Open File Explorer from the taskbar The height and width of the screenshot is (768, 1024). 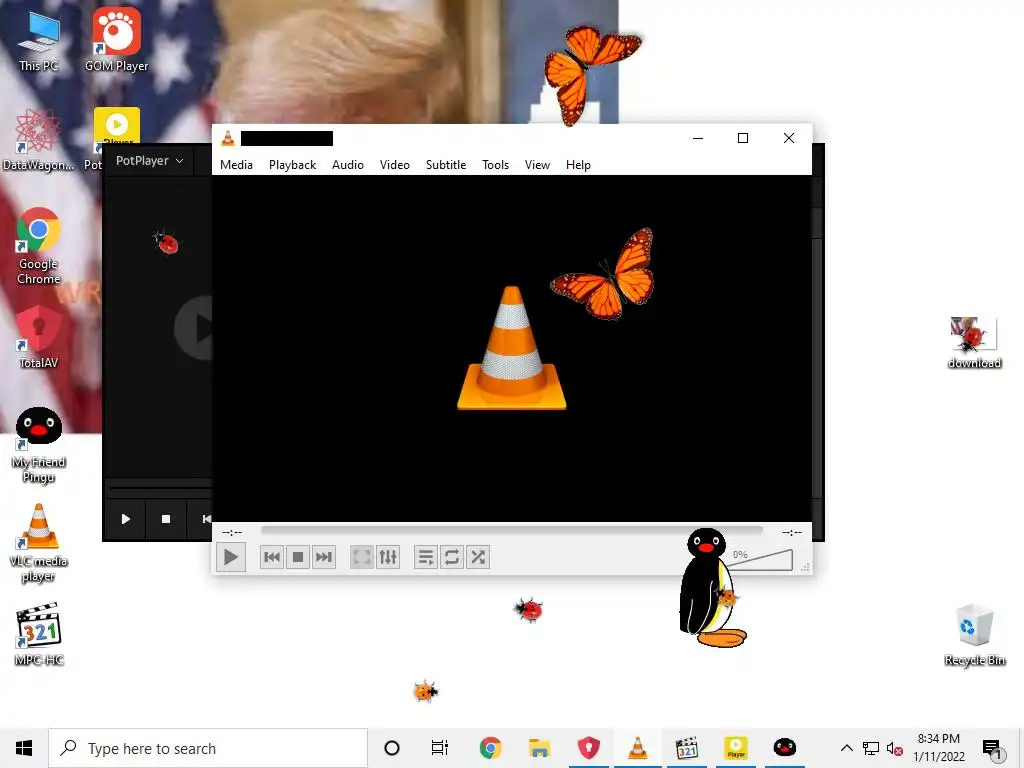(539, 748)
